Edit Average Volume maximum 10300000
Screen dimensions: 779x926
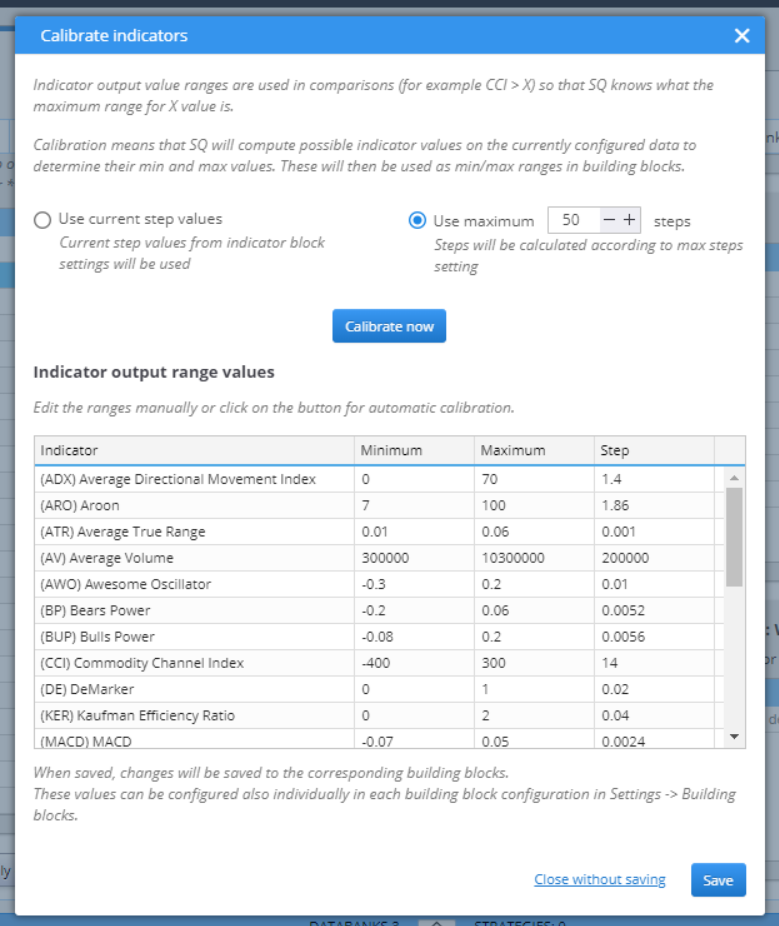tap(534, 558)
